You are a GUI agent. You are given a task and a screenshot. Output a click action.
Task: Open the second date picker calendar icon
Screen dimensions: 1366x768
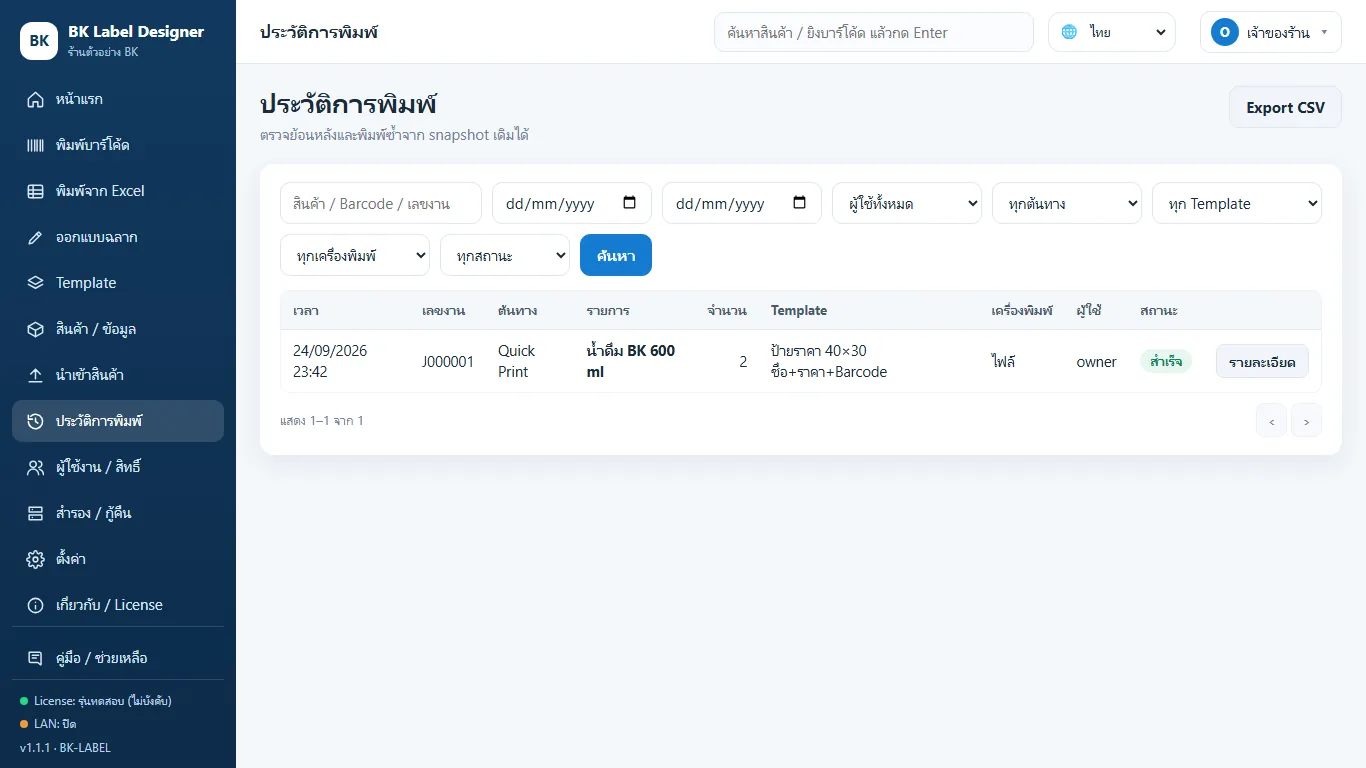pyautogui.click(x=799, y=202)
